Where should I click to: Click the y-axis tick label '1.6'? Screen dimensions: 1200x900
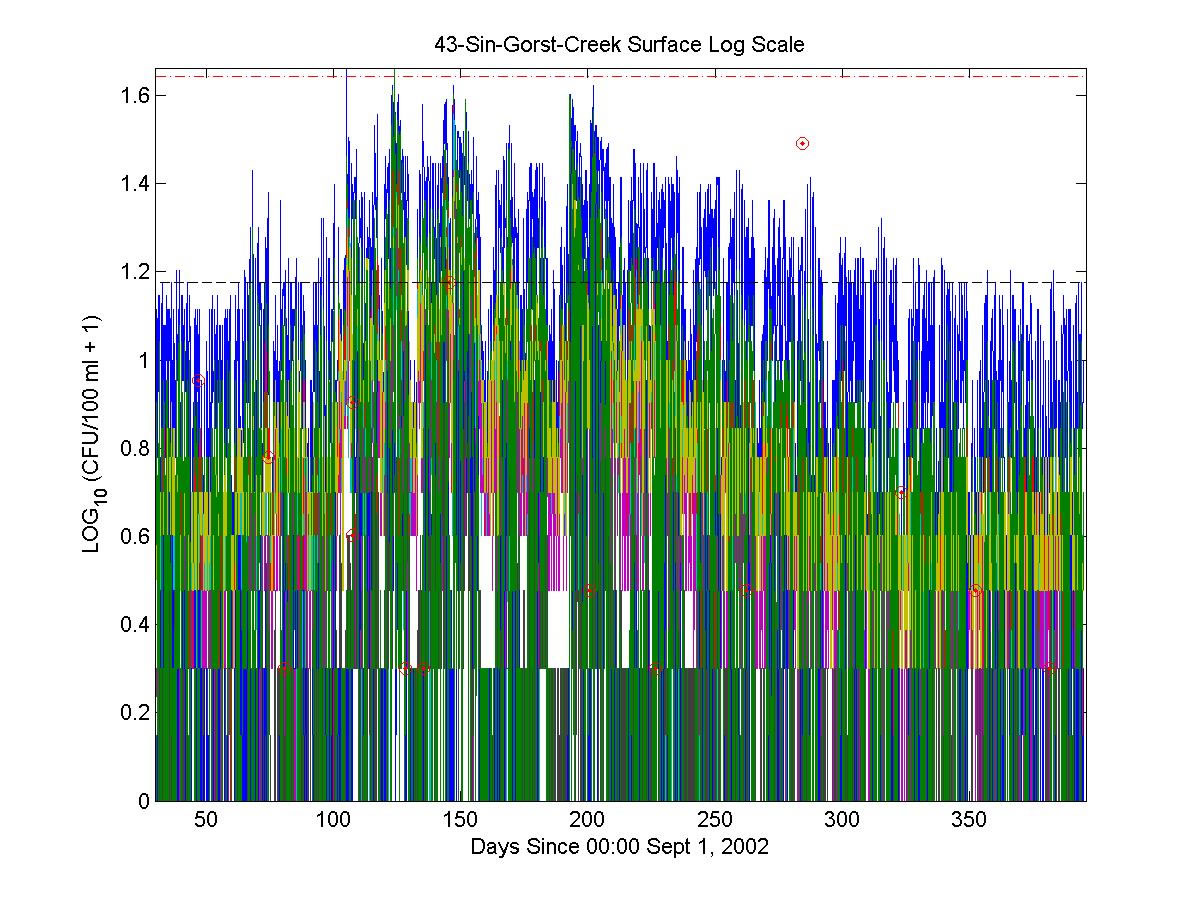[x=133, y=95]
